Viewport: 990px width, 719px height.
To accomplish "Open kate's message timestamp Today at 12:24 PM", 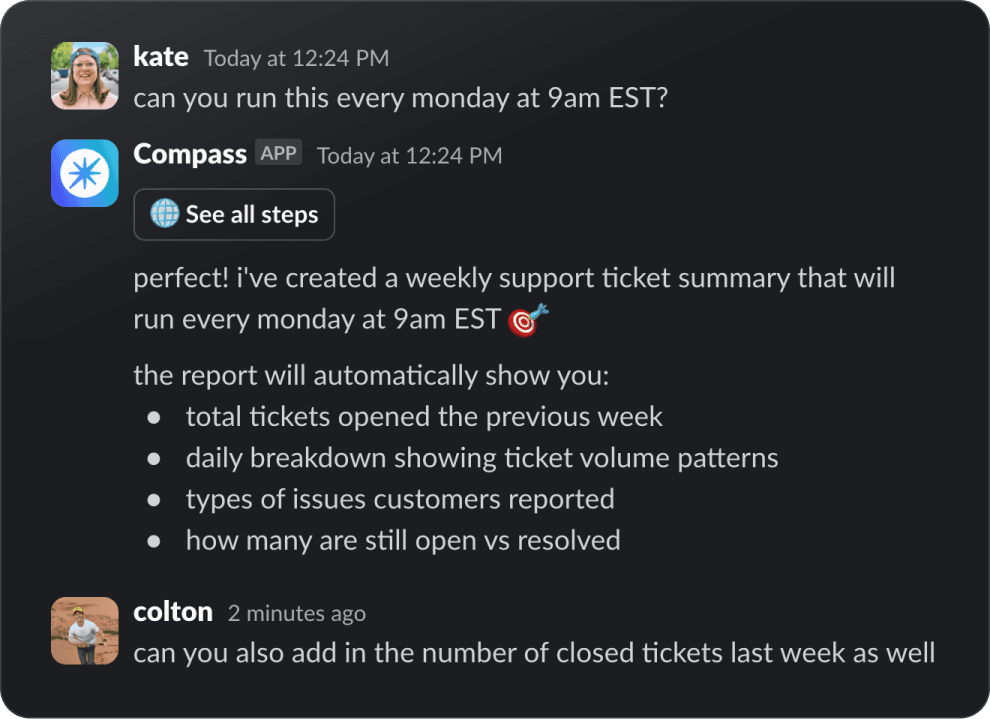I will pyautogui.click(x=295, y=58).
